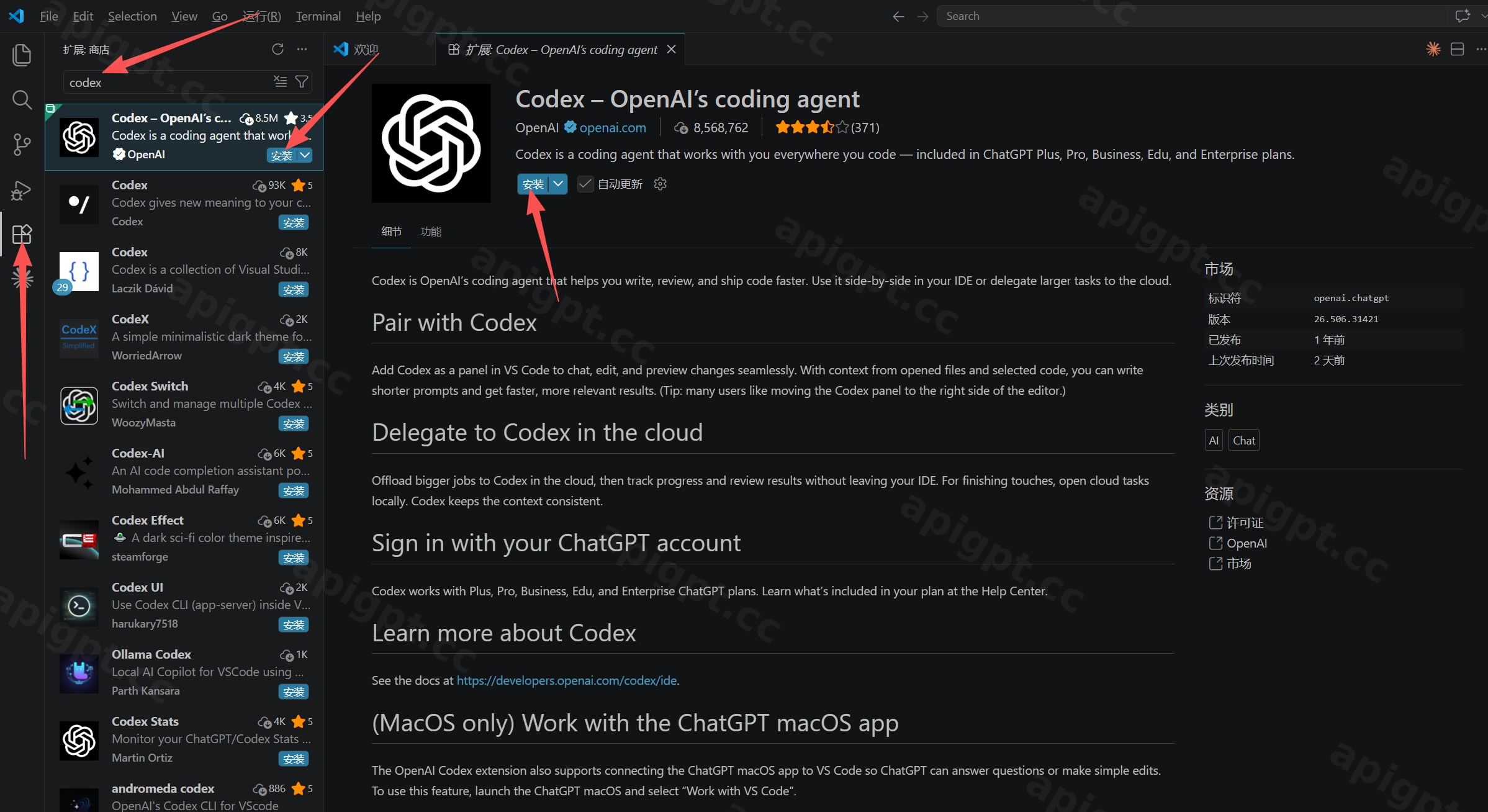Install Codex from the extension detail page
This screenshot has width=1488, height=812.
coord(533,184)
